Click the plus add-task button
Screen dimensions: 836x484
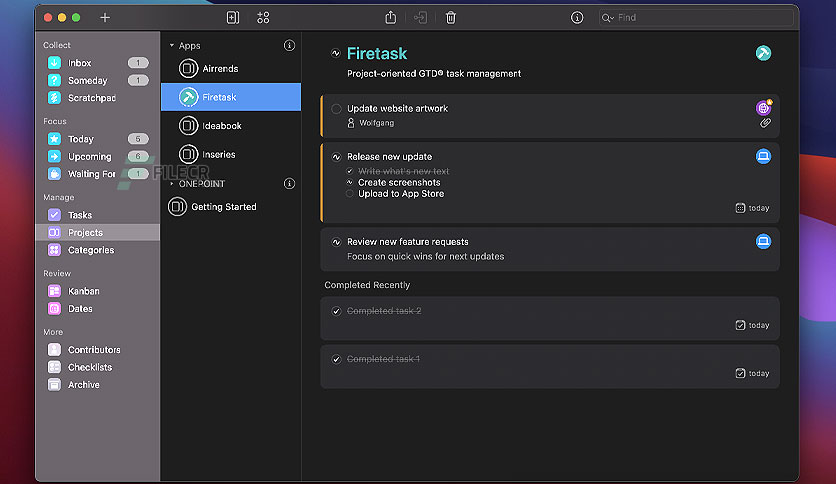pos(105,18)
